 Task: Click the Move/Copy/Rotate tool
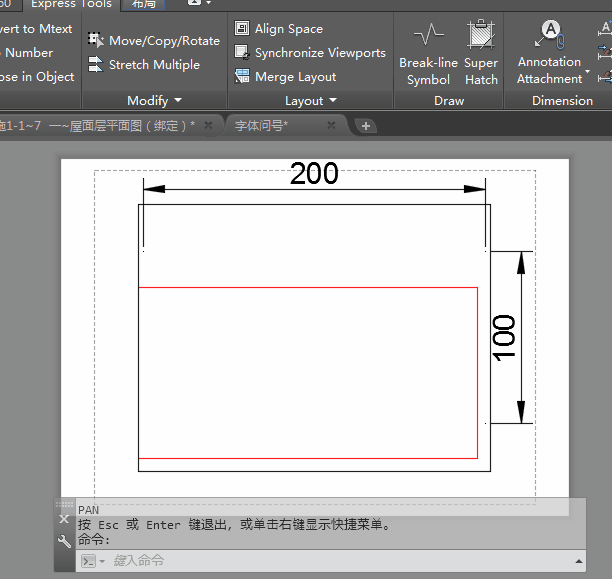pyautogui.click(x=153, y=41)
